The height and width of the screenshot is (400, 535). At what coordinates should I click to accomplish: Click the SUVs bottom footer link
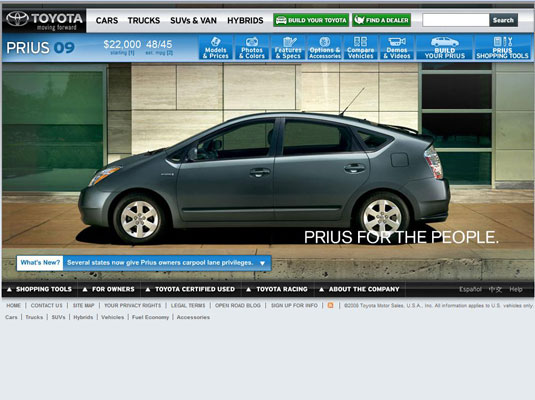coord(58,317)
